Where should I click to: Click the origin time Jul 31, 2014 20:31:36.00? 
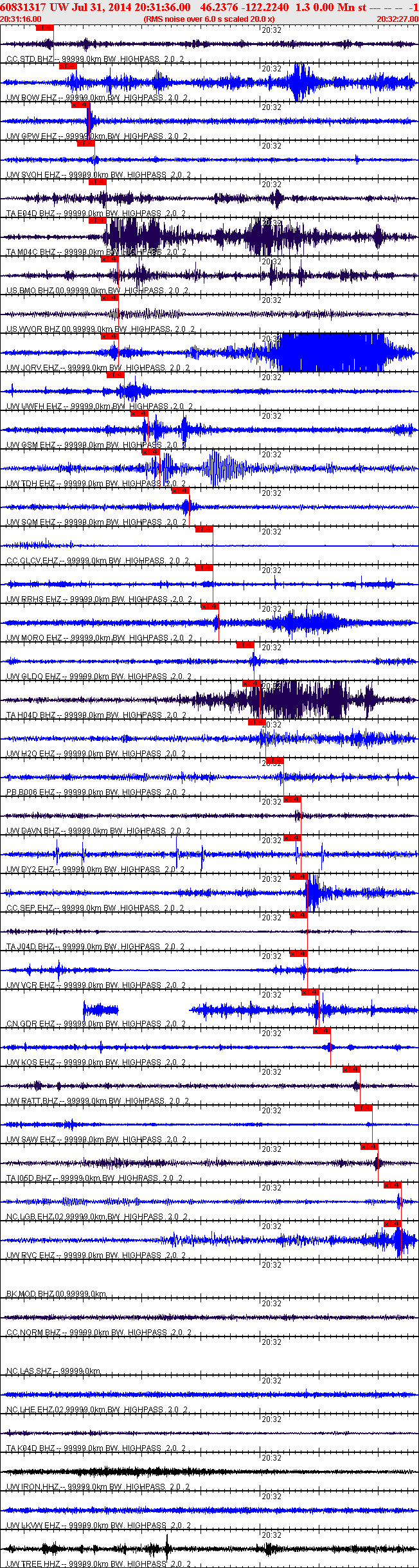(131, 6)
